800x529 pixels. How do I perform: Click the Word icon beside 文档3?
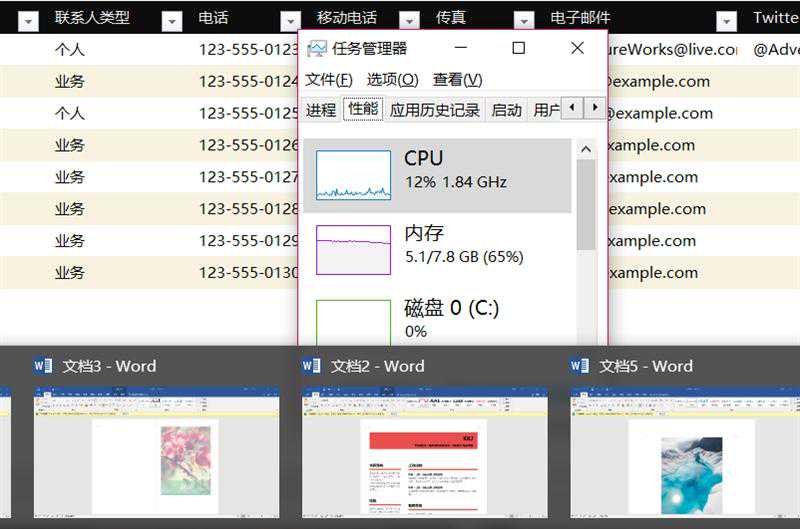coord(44,366)
